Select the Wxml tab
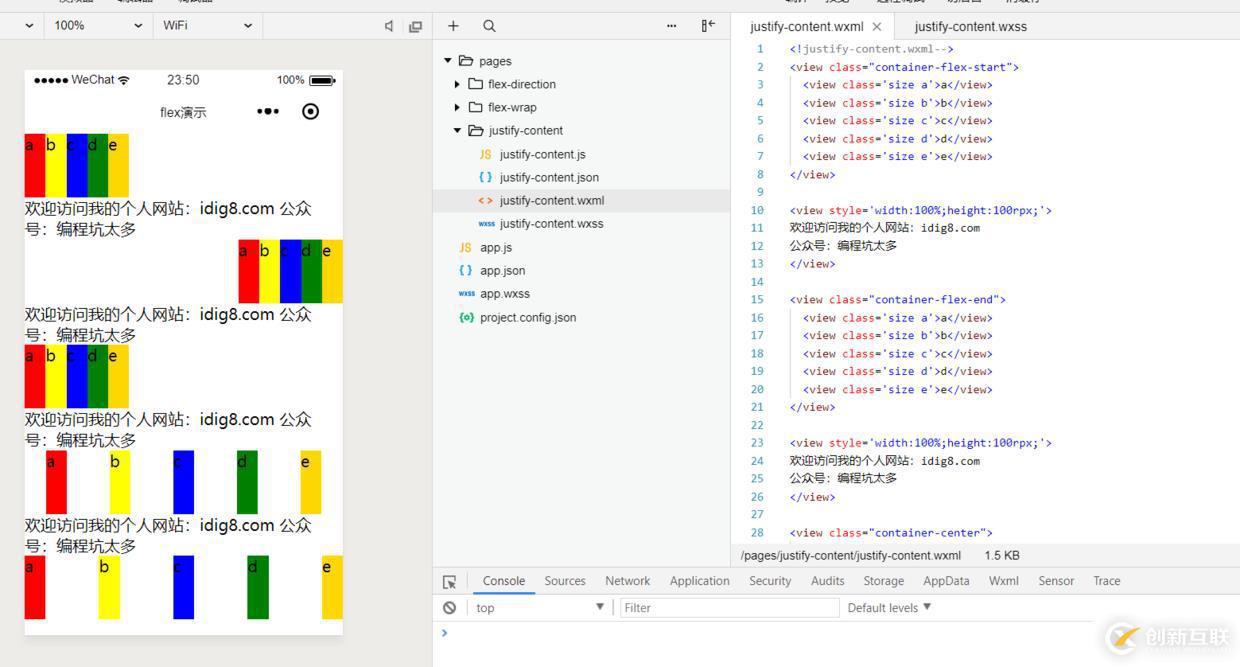The width and height of the screenshot is (1240, 667). [1004, 581]
